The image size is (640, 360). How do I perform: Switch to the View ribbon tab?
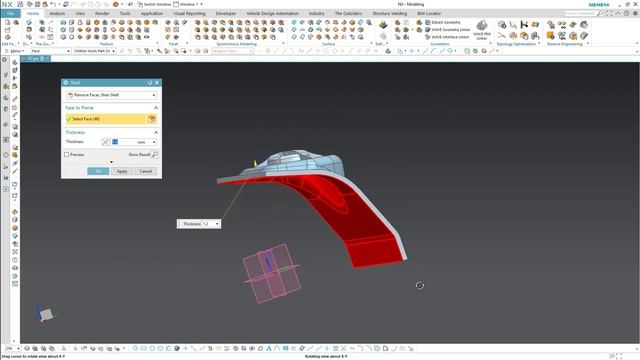(80, 13)
